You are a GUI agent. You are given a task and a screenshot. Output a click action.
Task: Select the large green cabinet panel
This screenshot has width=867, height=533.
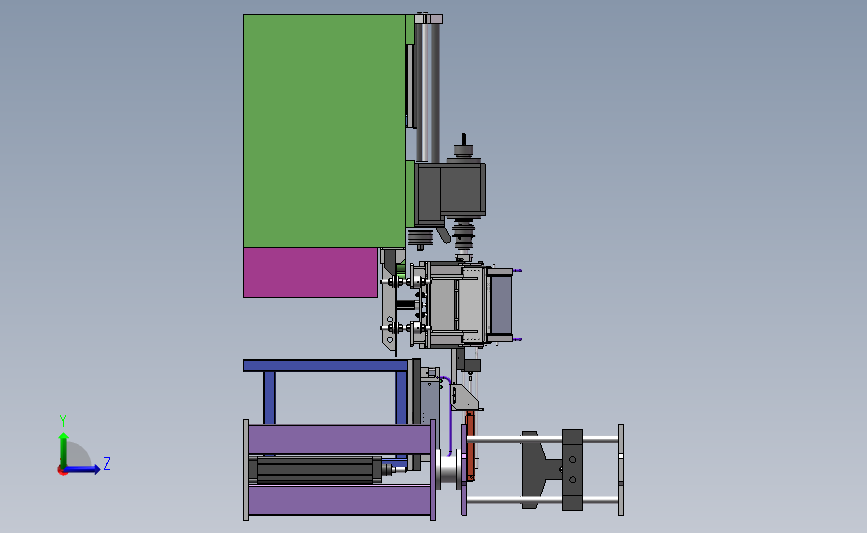[x=324, y=130]
